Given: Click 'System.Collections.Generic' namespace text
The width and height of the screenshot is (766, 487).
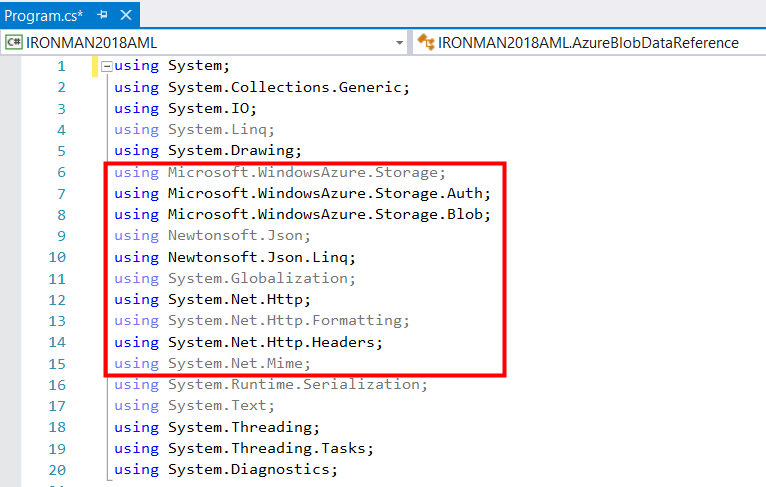Looking at the screenshot, I should point(284,87).
